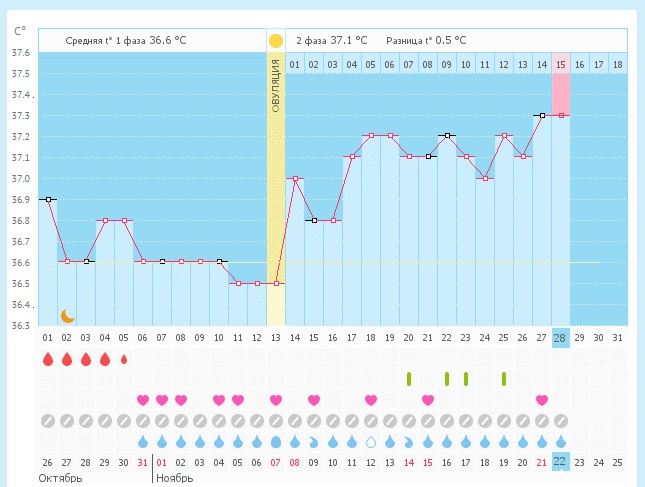Click the 36.9 temperature point on day 01
Screen dimensions: 645x487
point(48,199)
